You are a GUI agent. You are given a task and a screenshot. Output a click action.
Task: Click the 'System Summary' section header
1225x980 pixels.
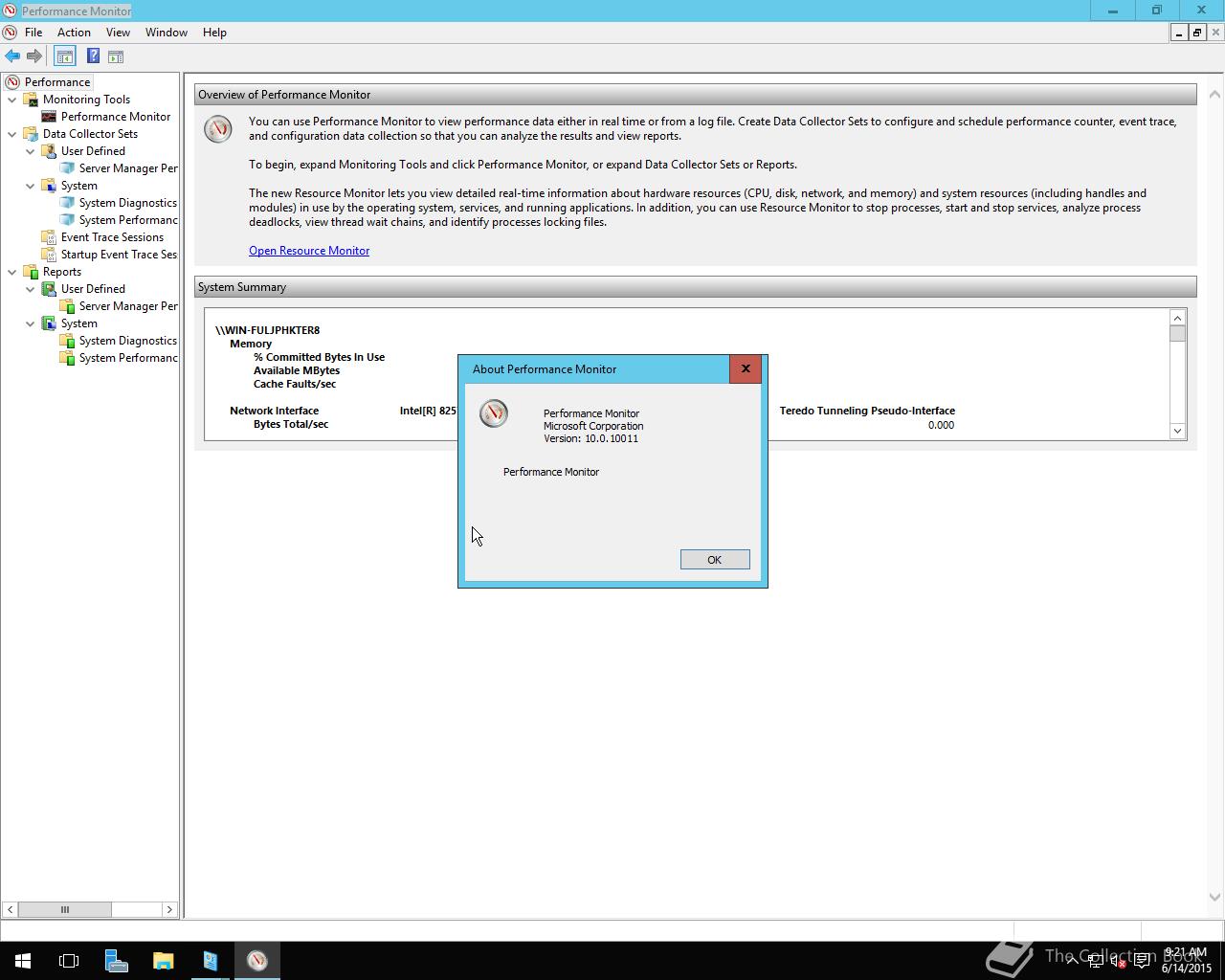pyautogui.click(x=695, y=287)
